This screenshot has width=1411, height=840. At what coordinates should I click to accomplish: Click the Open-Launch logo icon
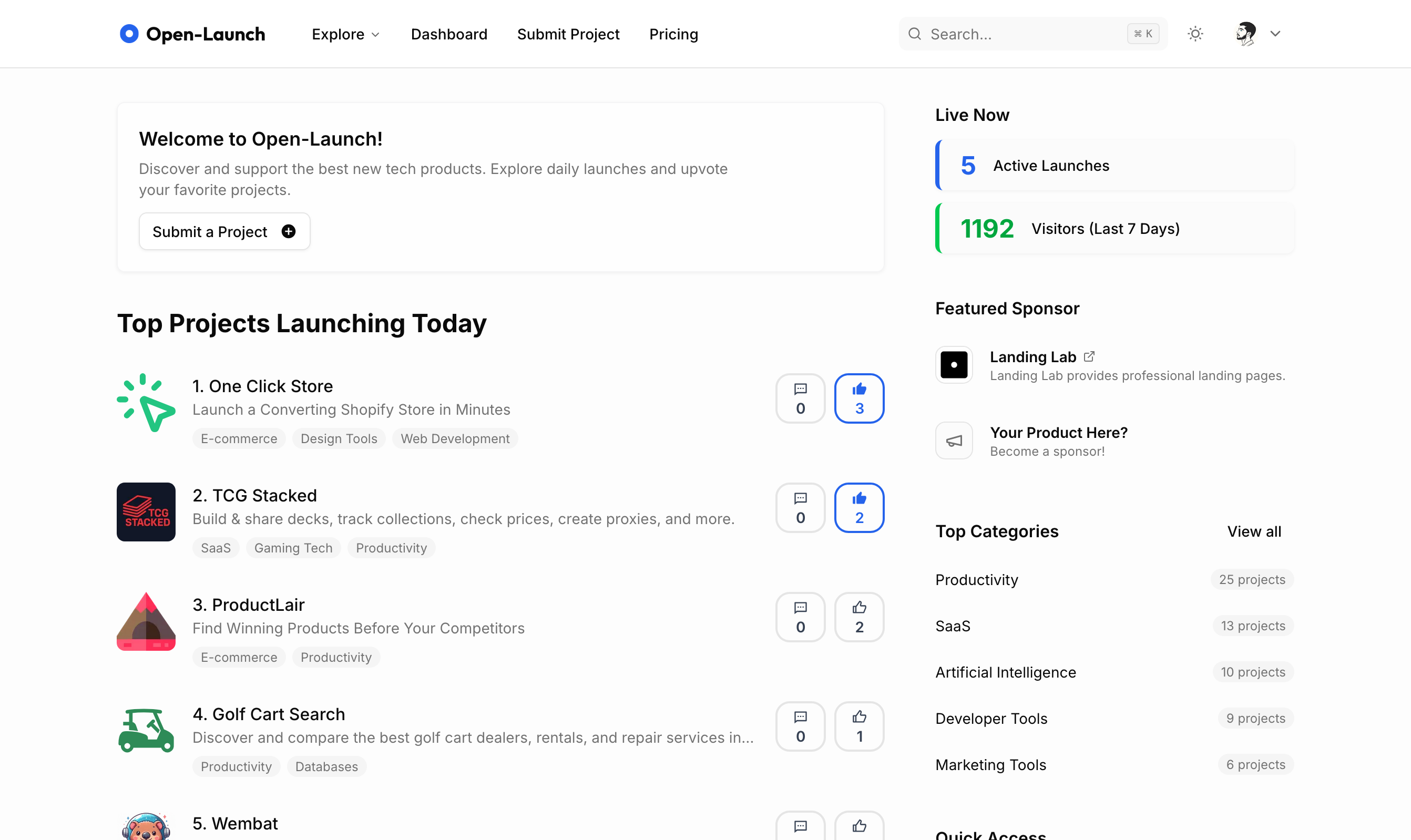tap(129, 34)
